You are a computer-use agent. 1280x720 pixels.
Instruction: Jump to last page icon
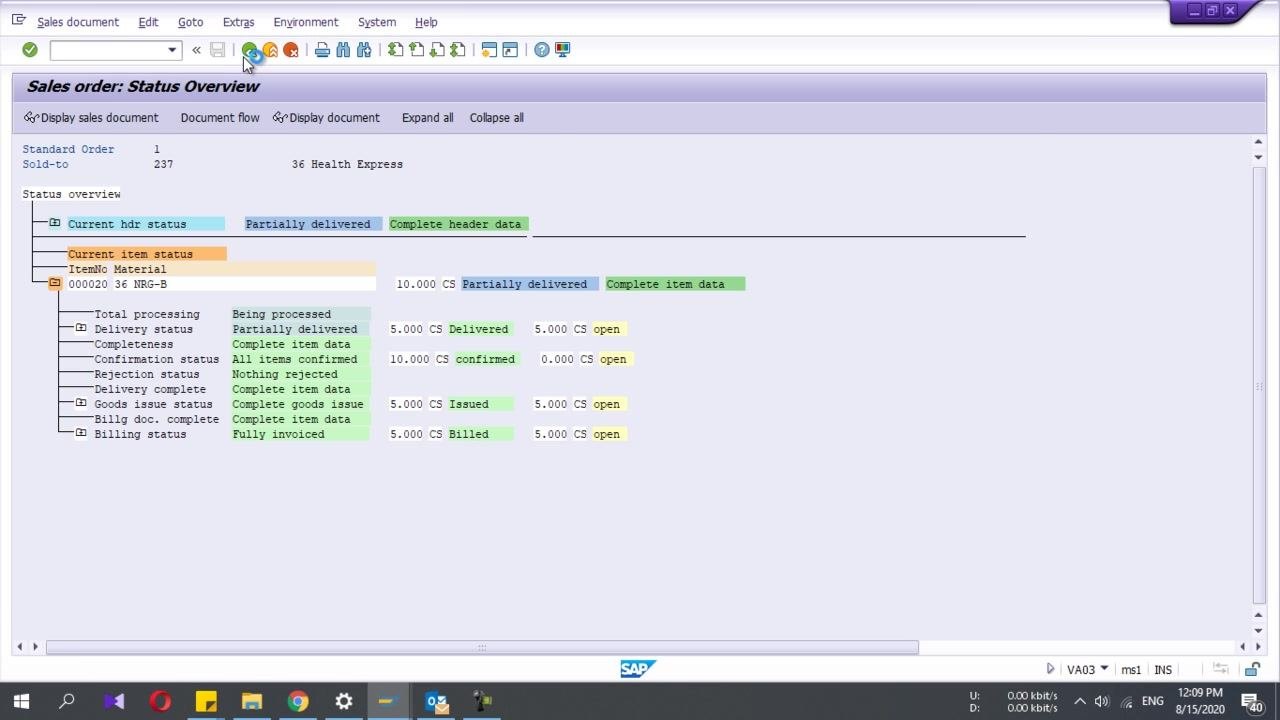pyautogui.click(x=458, y=50)
